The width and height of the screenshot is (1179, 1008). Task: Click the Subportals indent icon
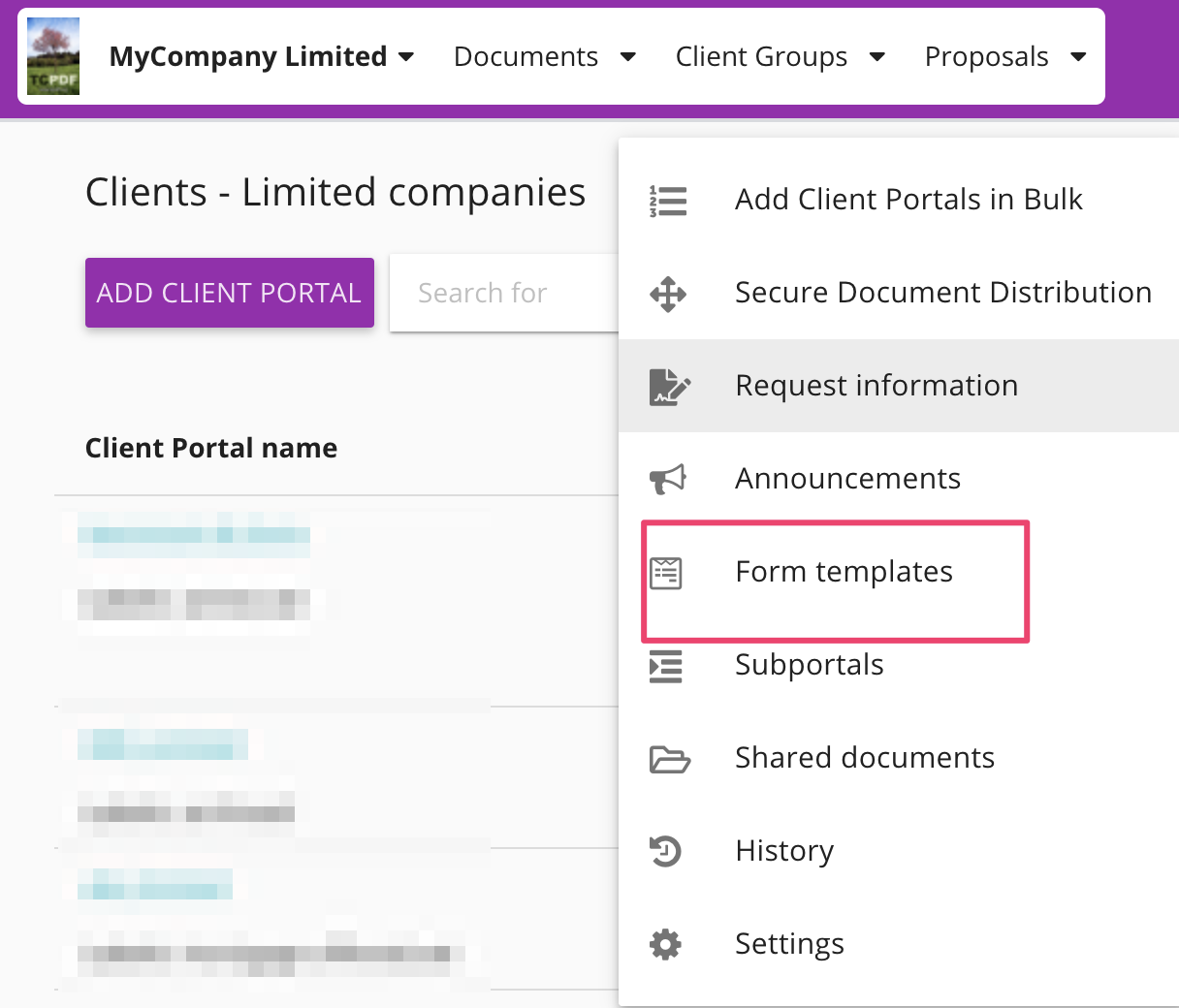[666, 666]
